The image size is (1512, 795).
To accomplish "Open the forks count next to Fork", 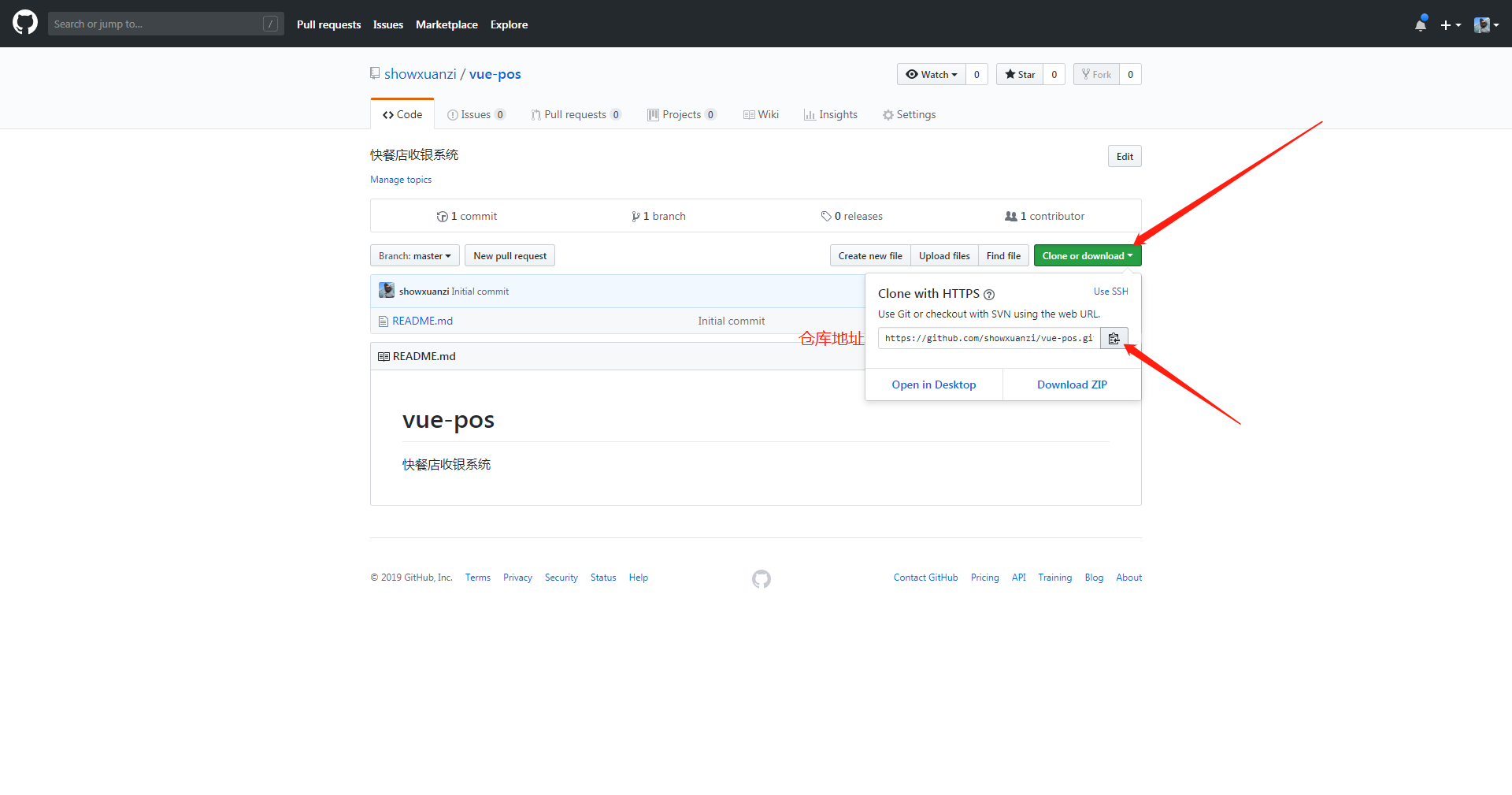I will 1130,74.
